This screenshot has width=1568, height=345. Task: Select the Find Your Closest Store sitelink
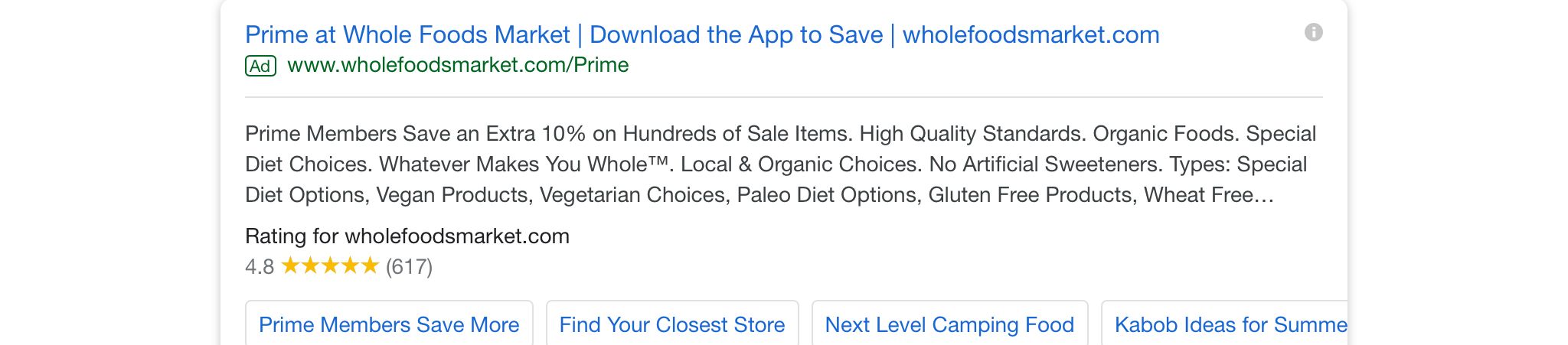(x=671, y=324)
